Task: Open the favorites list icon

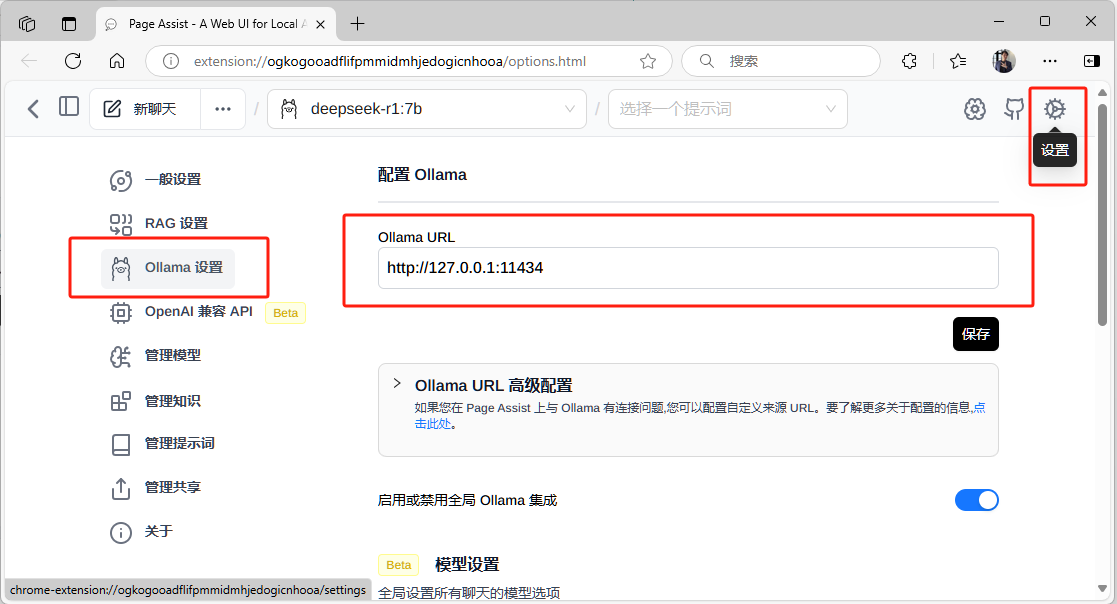Action: pos(958,61)
